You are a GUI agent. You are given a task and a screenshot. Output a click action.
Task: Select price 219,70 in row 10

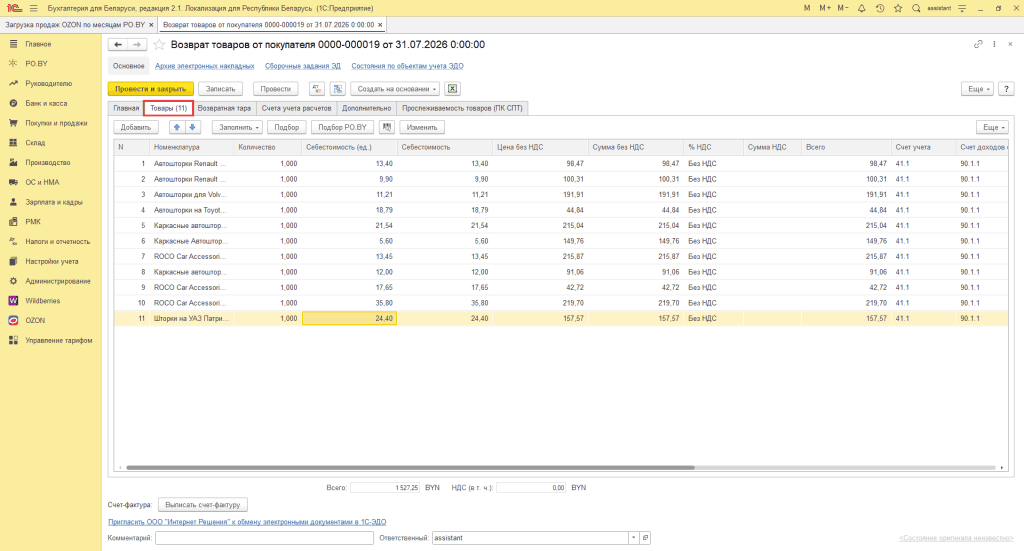click(x=540, y=303)
